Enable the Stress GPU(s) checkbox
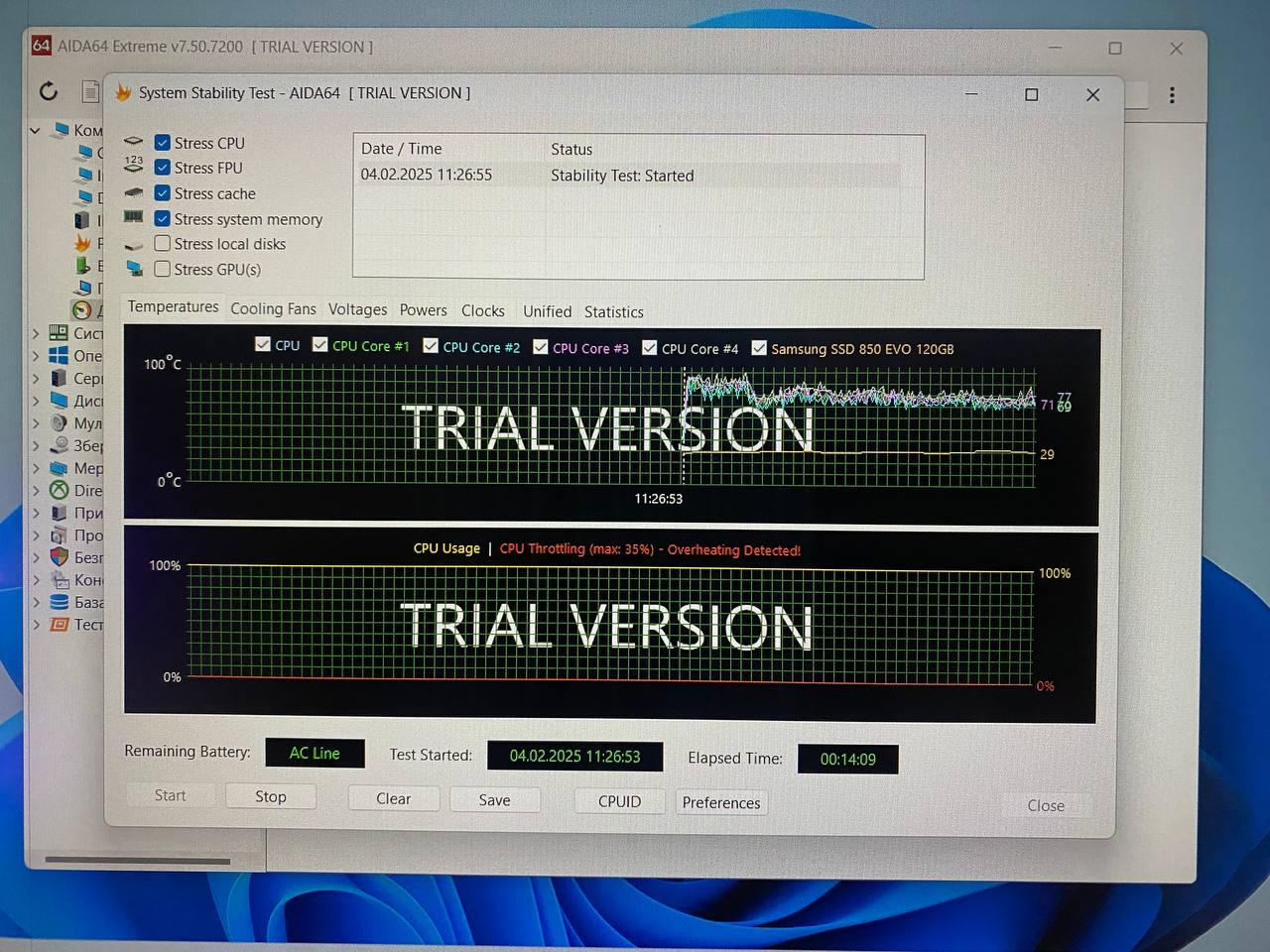 [x=163, y=269]
